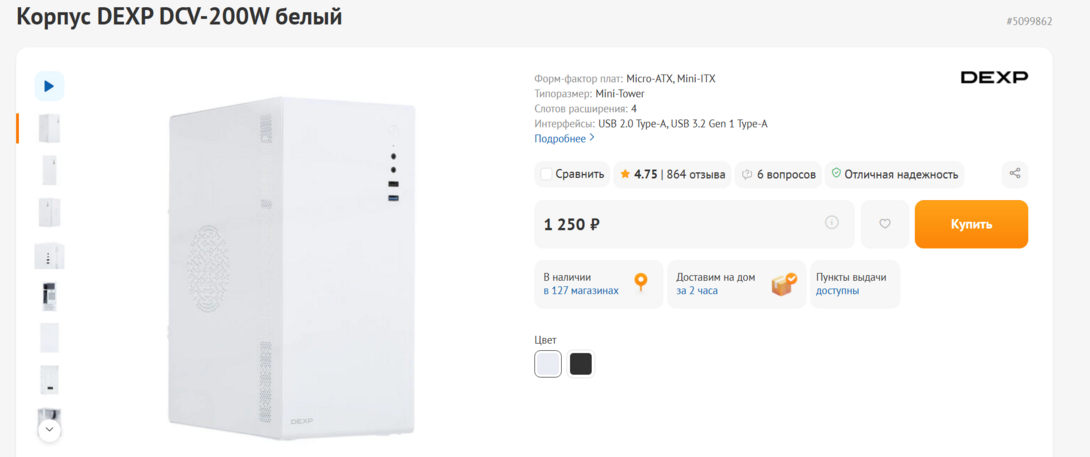
Task: Select the black color swatch
Action: (581, 364)
